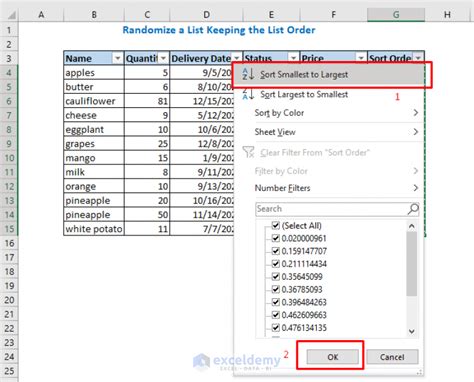Select the "milk" cell
Viewport: 474px width, 382px height.
(94, 172)
